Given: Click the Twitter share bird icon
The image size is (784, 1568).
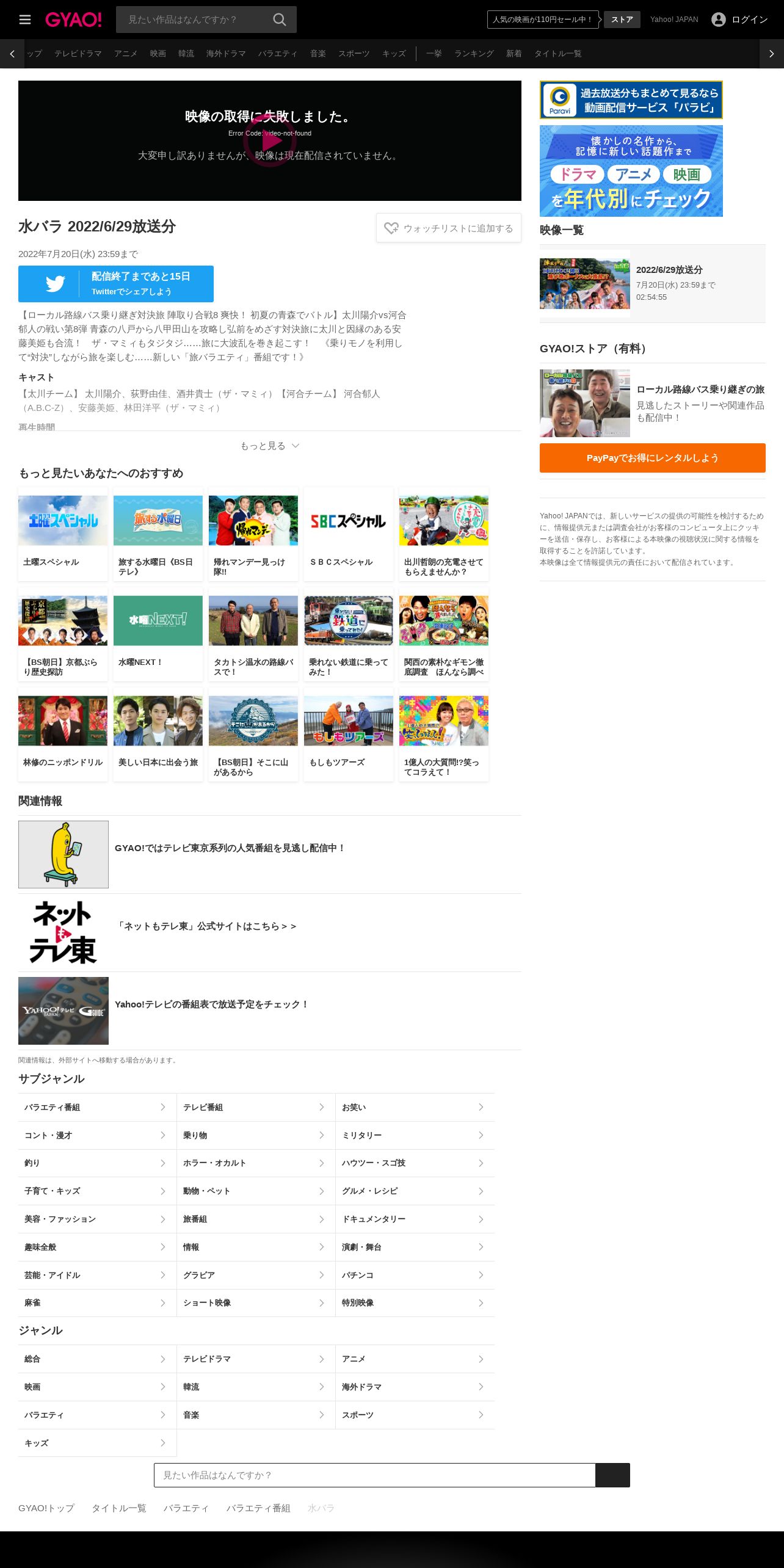Looking at the screenshot, I should (x=55, y=284).
